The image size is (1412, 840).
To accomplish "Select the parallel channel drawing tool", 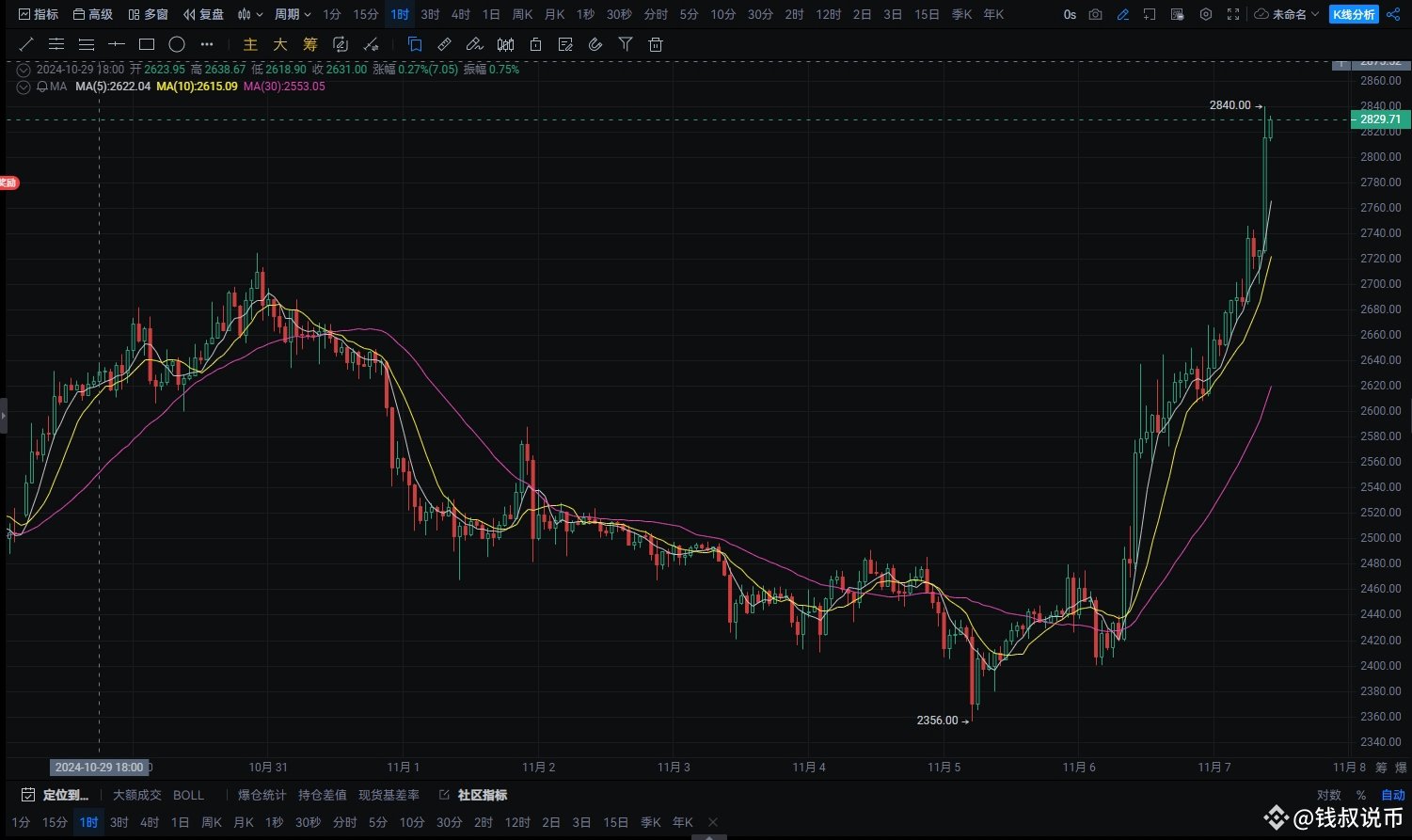I will (x=56, y=44).
